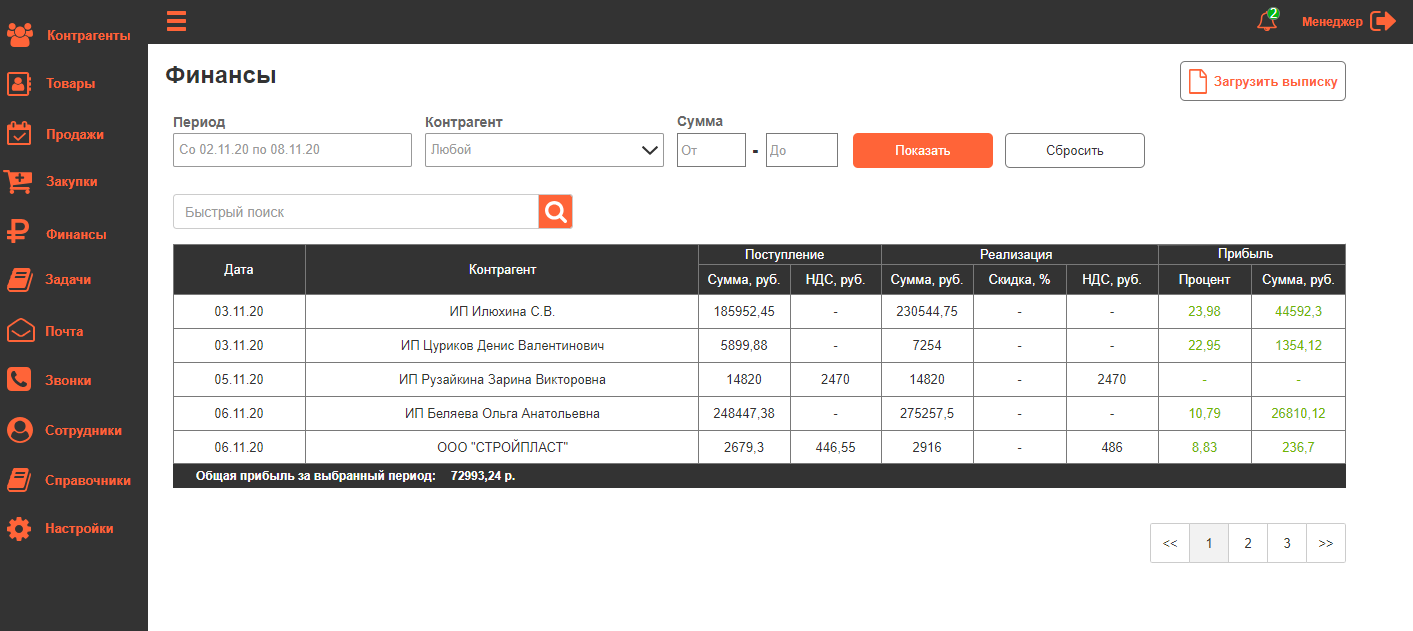This screenshot has width=1413, height=631.
Task: Click the 44592,3 profit value
Action: [x=1299, y=311]
